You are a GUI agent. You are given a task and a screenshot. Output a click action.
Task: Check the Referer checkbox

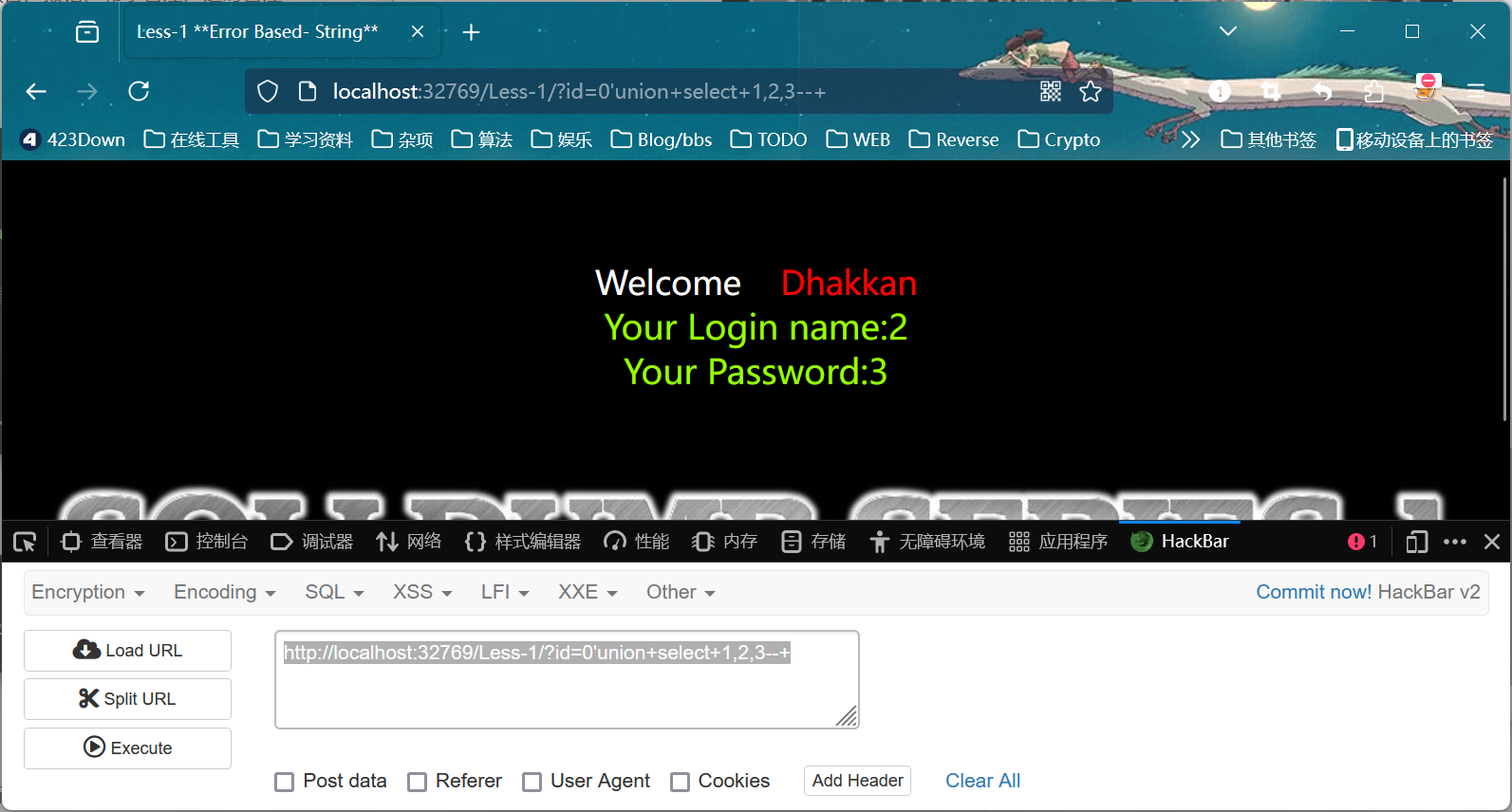pos(417,782)
